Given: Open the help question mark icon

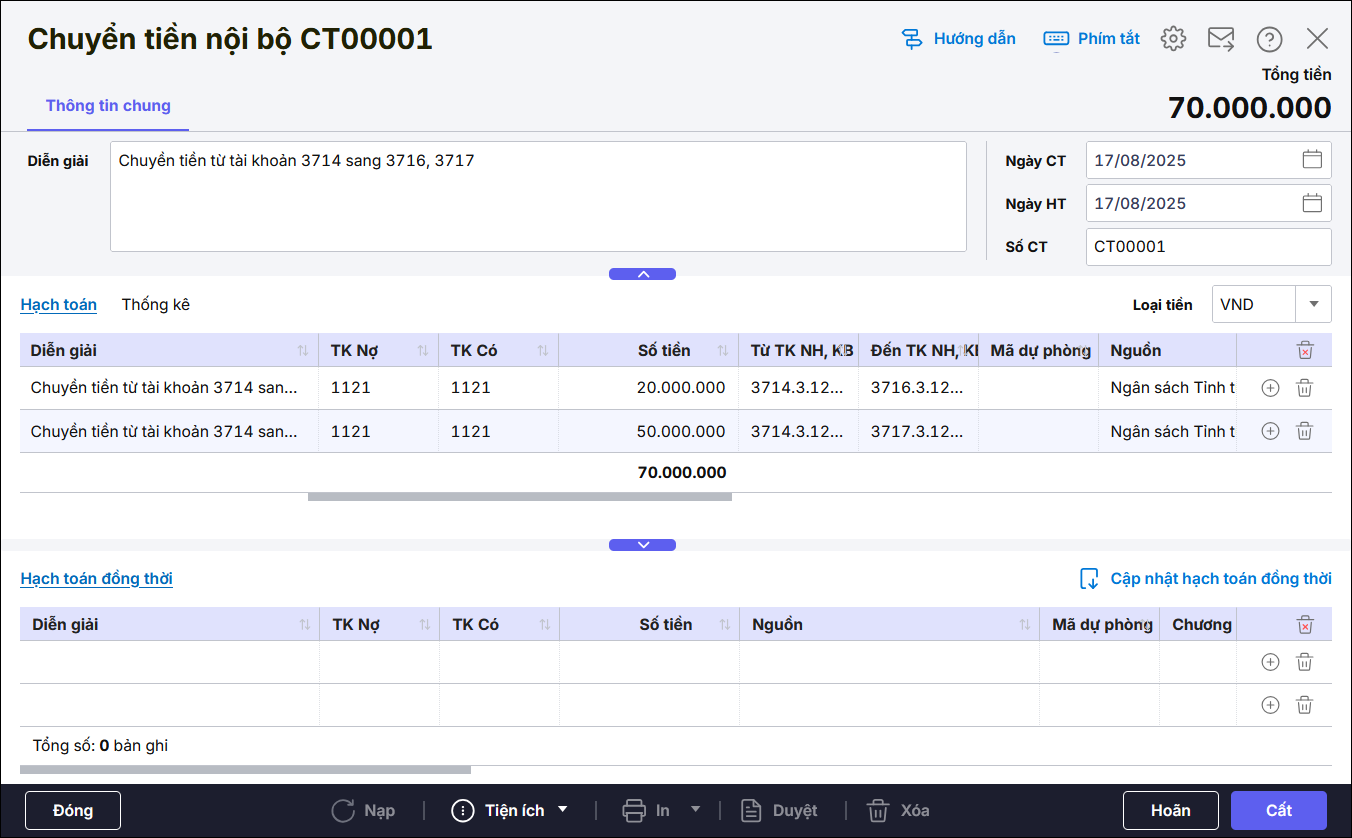Looking at the screenshot, I should point(1269,39).
